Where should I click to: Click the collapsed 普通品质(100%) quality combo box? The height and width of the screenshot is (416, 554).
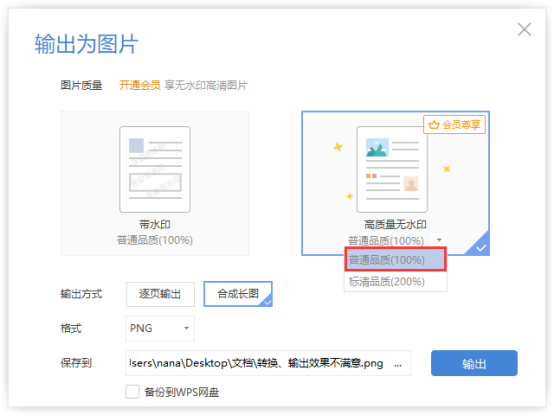[395, 240]
